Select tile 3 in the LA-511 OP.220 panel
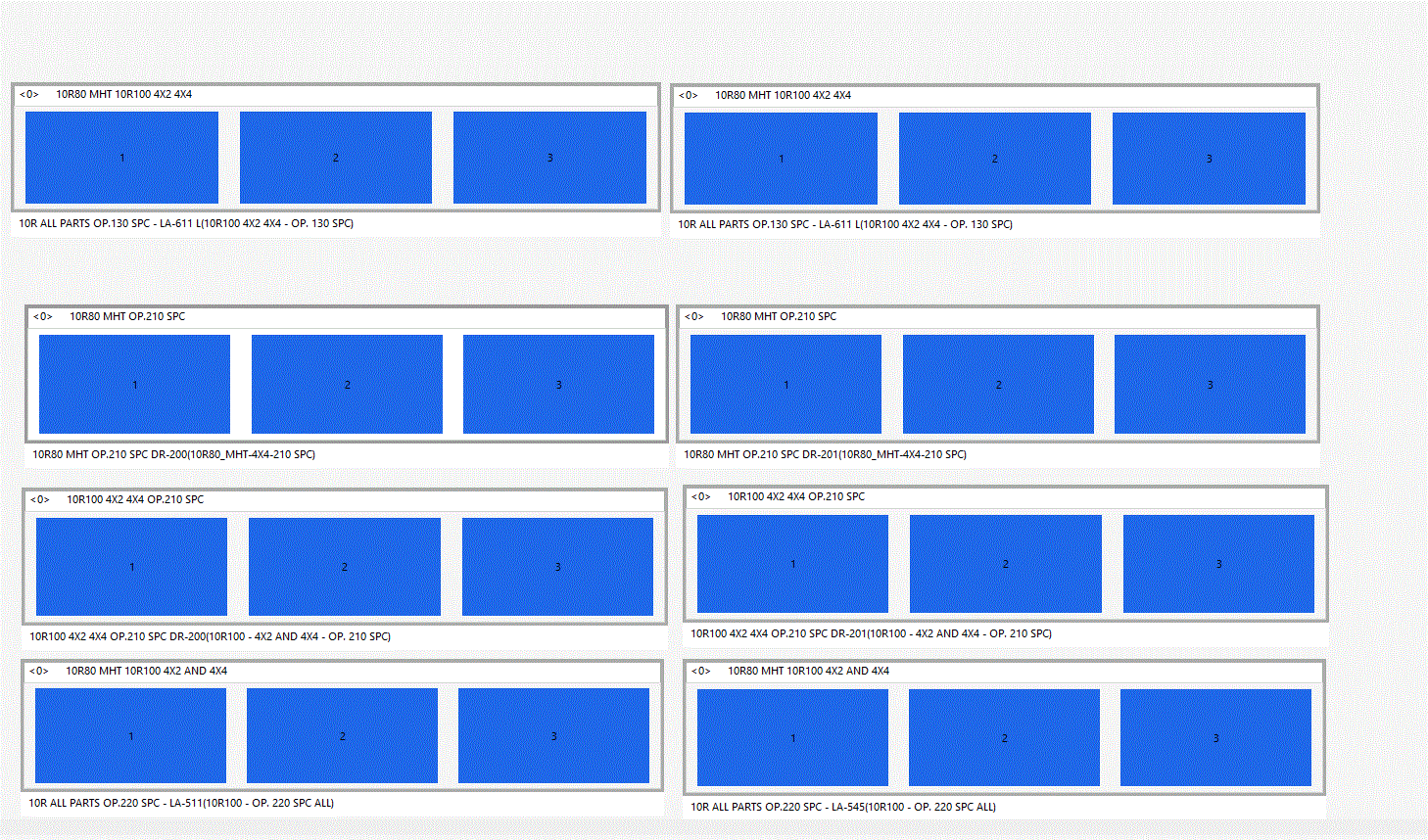 [x=553, y=735]
